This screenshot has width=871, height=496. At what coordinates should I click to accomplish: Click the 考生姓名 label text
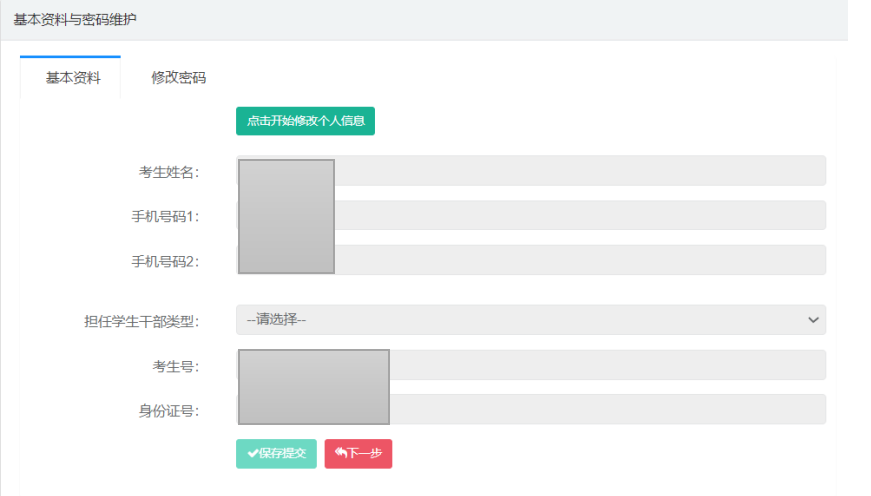coord(169,172)
